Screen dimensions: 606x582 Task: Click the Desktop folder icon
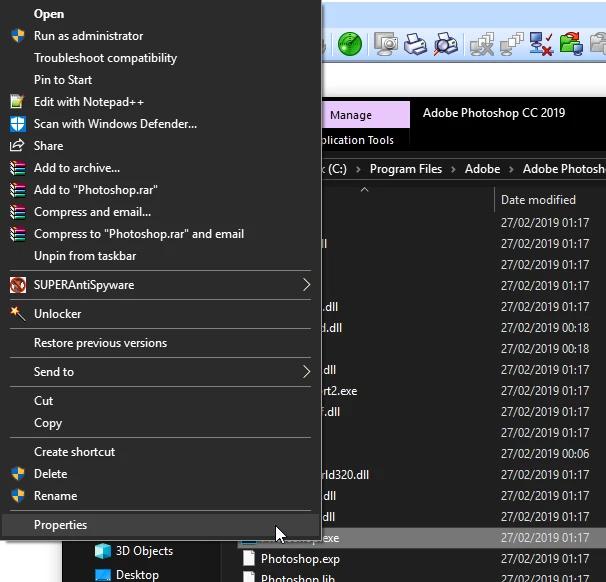click(x=103, y=575)
